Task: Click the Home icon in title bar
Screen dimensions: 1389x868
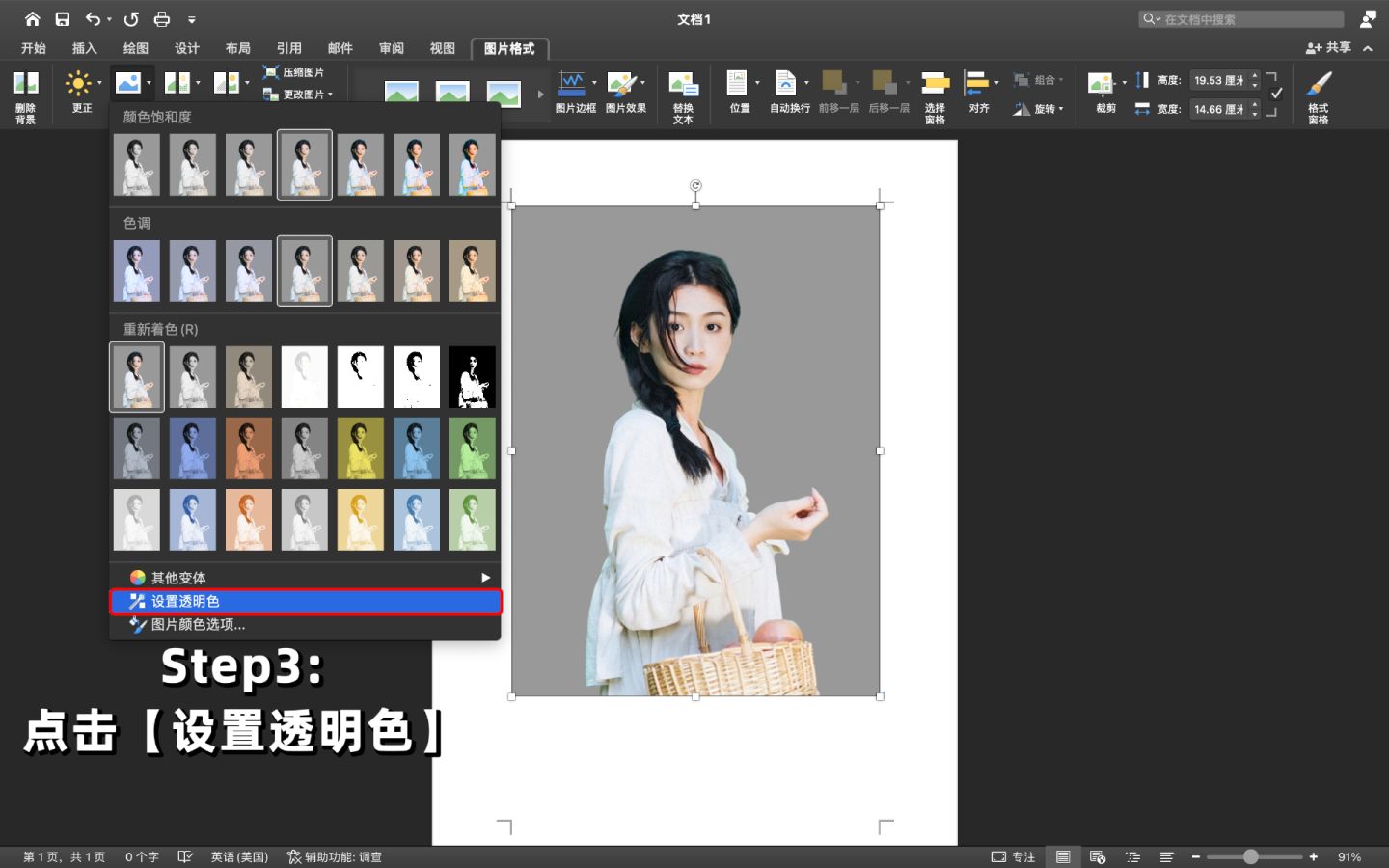Action: (32, 19)
